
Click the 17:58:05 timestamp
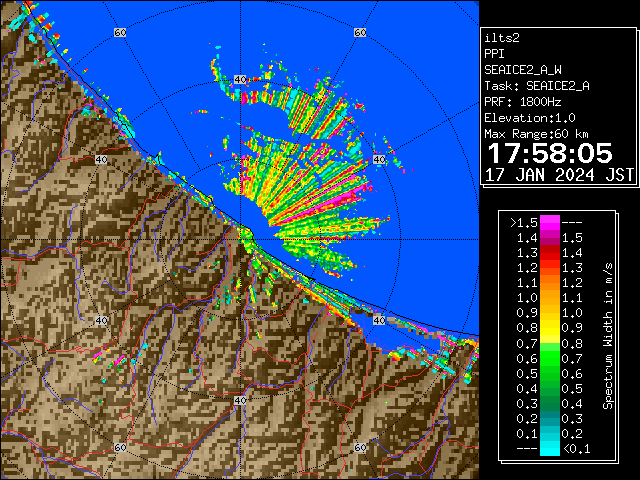[550, 153]
